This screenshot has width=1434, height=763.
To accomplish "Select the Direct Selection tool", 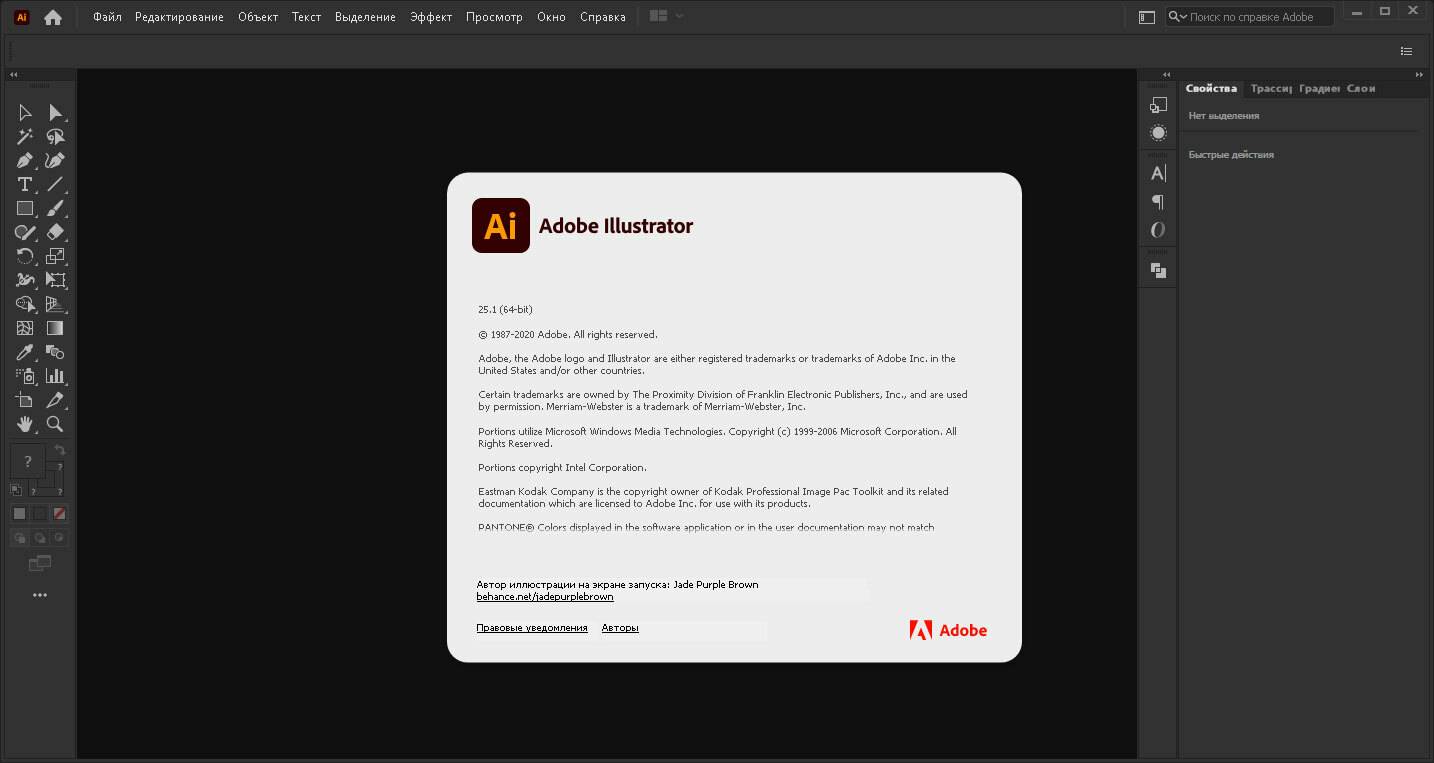I will tap(56, 113).
